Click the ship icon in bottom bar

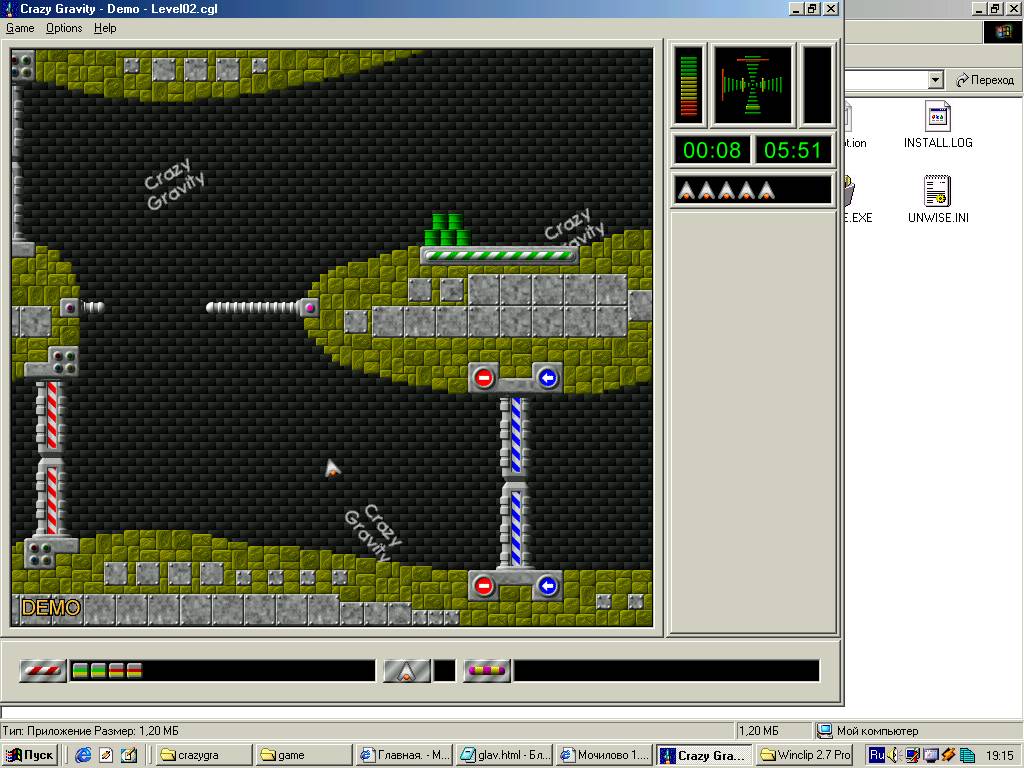pos(407,671)
